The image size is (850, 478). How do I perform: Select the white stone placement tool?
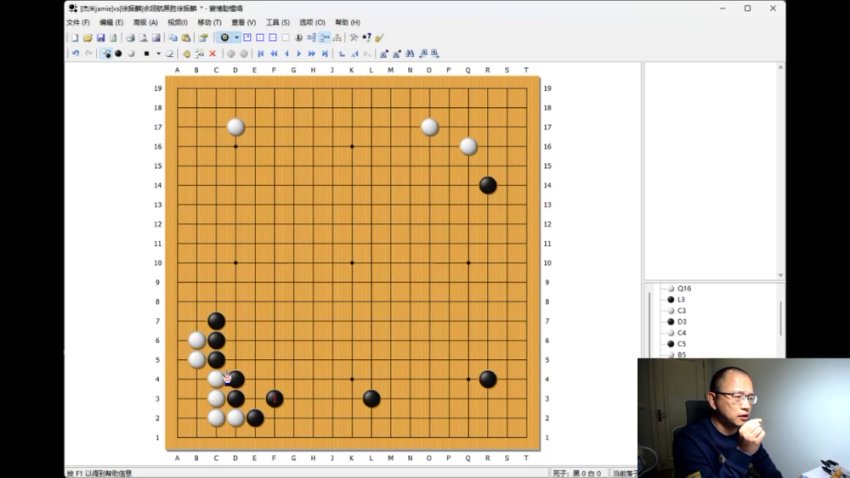click(x=131, y=54)
